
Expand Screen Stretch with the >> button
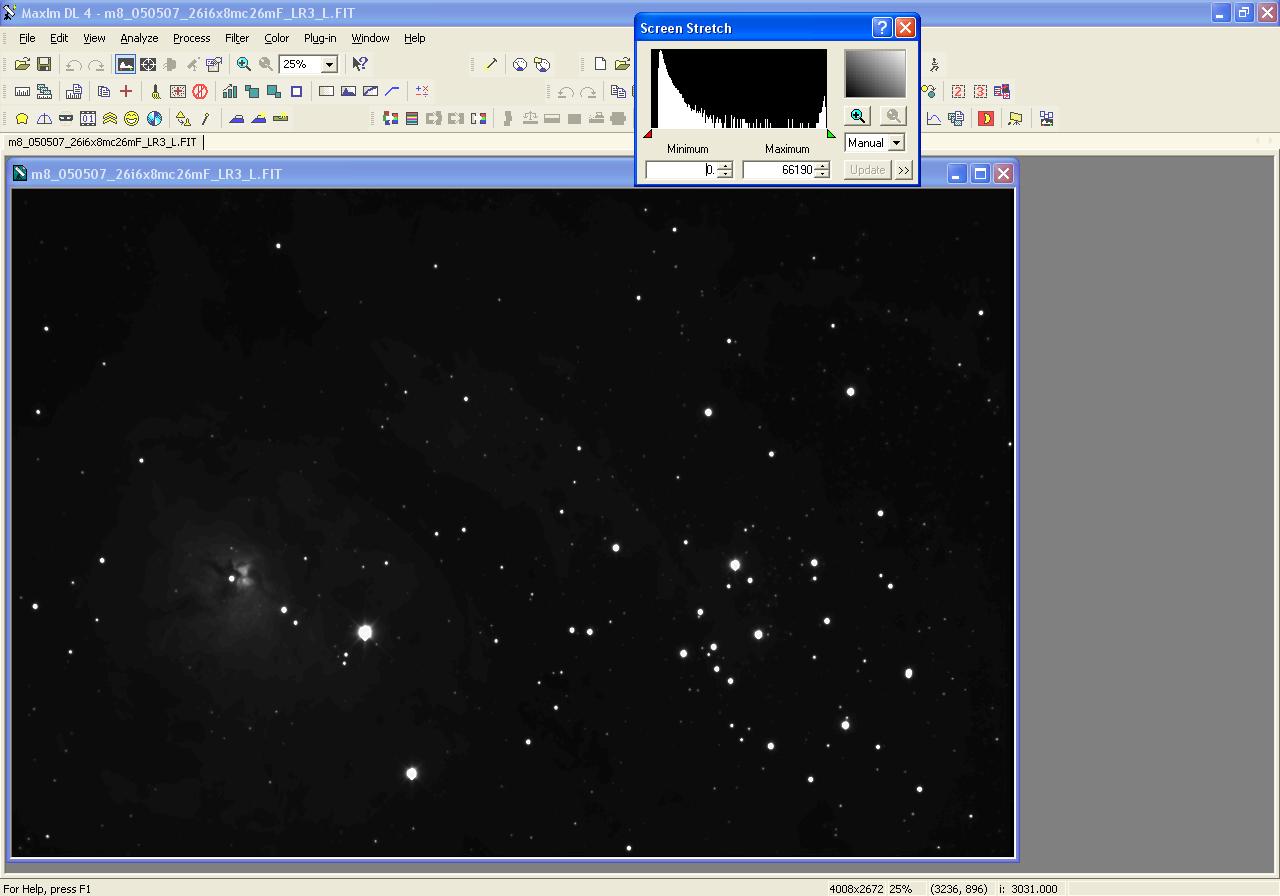pos(904,170)
